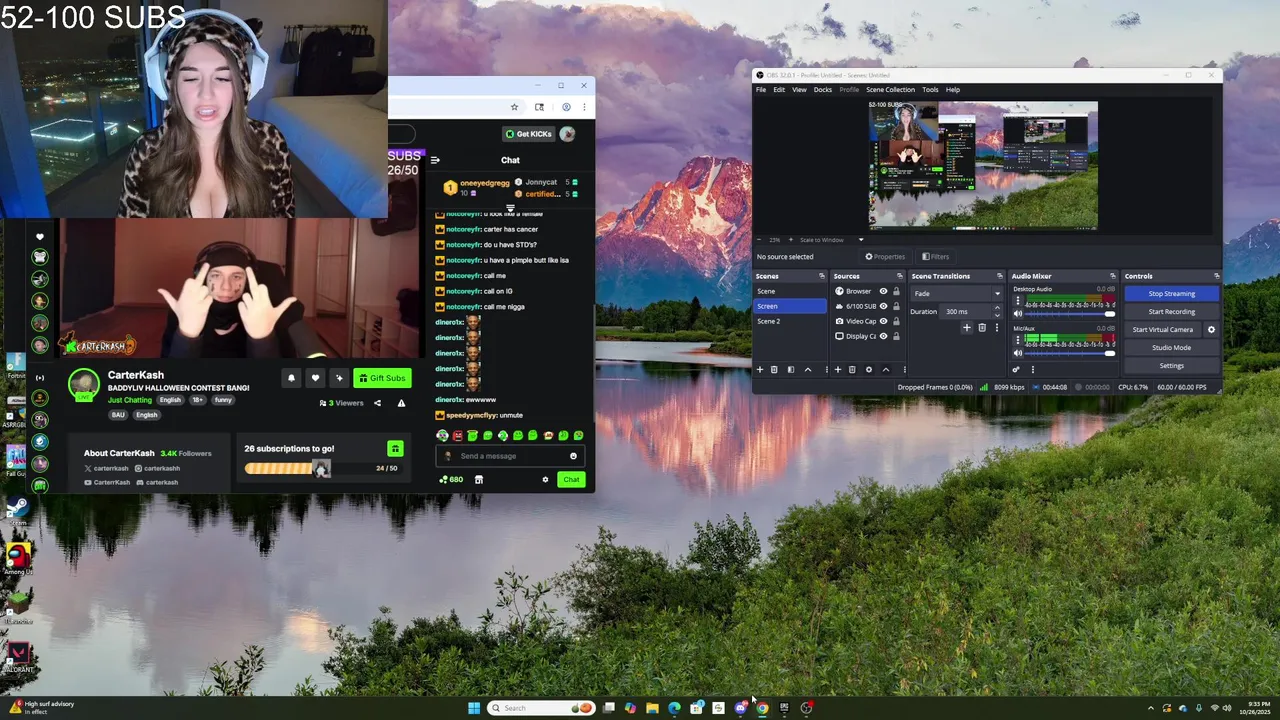Toggle the lock on Display Capture source
The height and width of the screenshot is (720, 1280).
(x=896, y=336)
